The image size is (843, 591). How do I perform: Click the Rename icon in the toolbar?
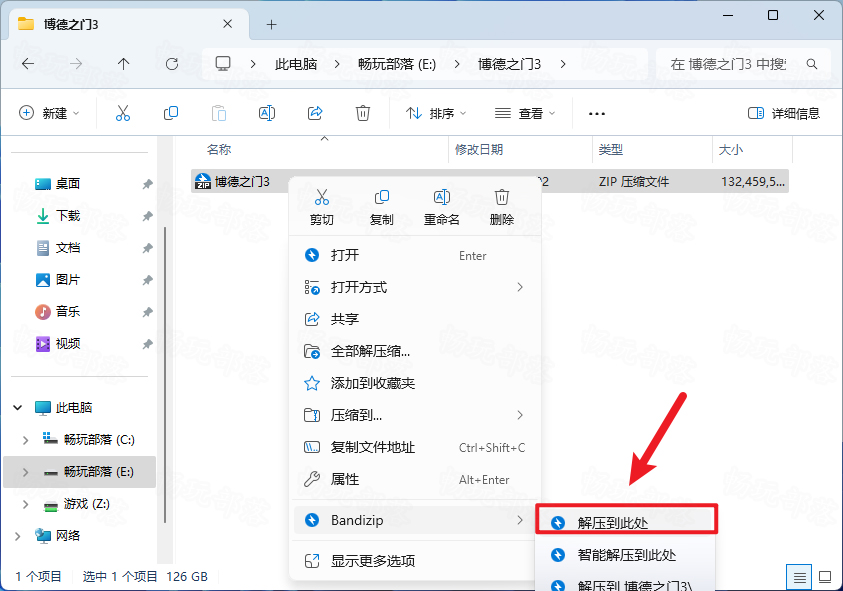(267, 113)
